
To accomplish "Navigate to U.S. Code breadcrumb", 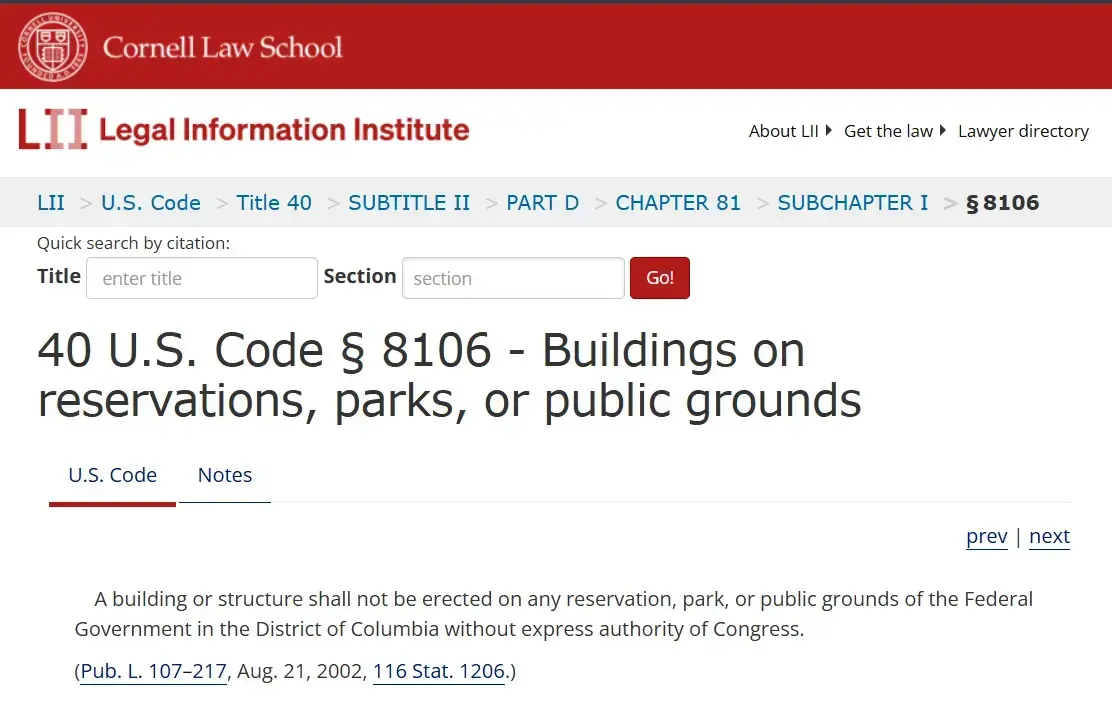I will pos(151,203).
